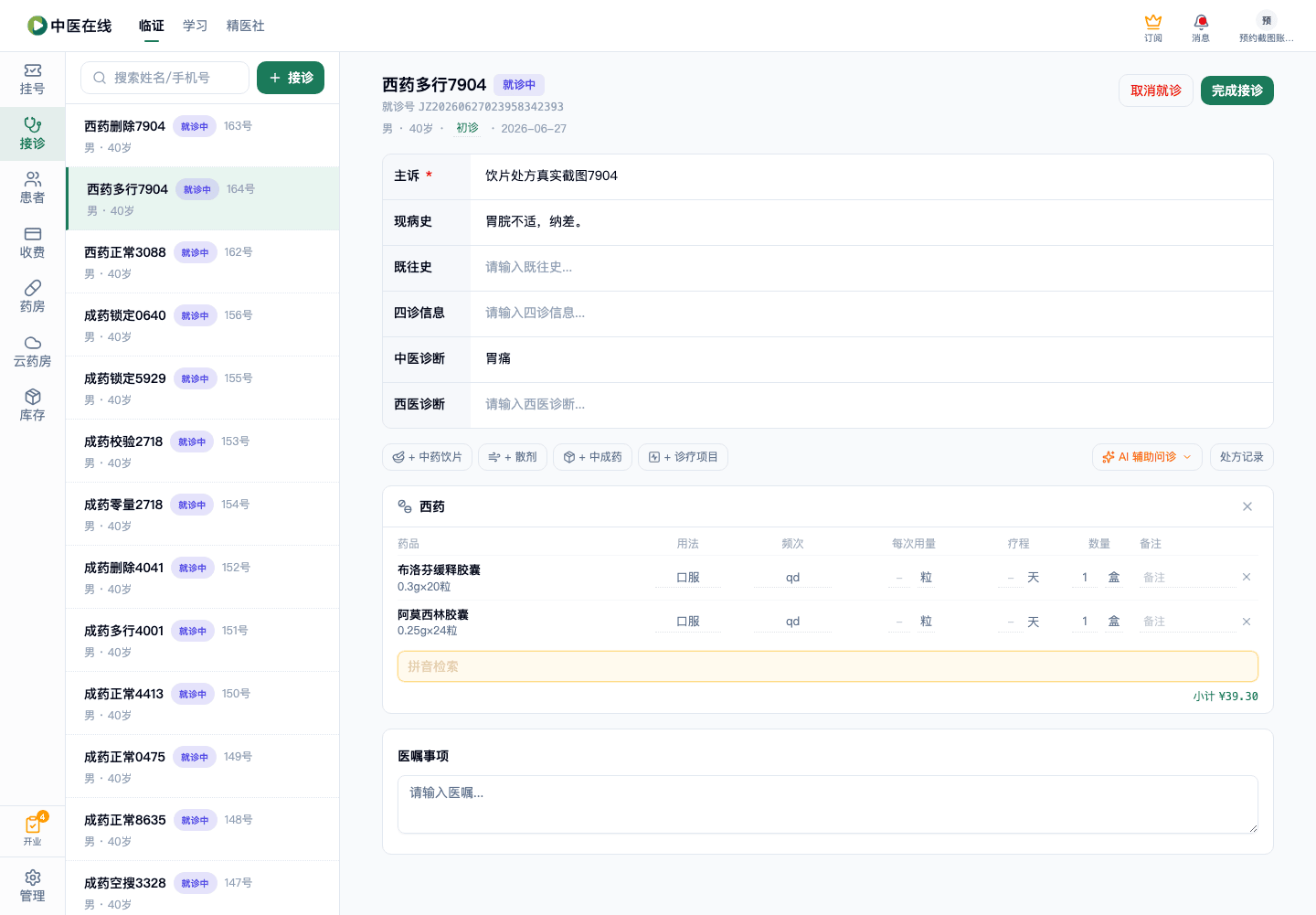Click the 现病史 input field
The width and height of the screenshot is (1316, 915).
(x=872, y=222)
